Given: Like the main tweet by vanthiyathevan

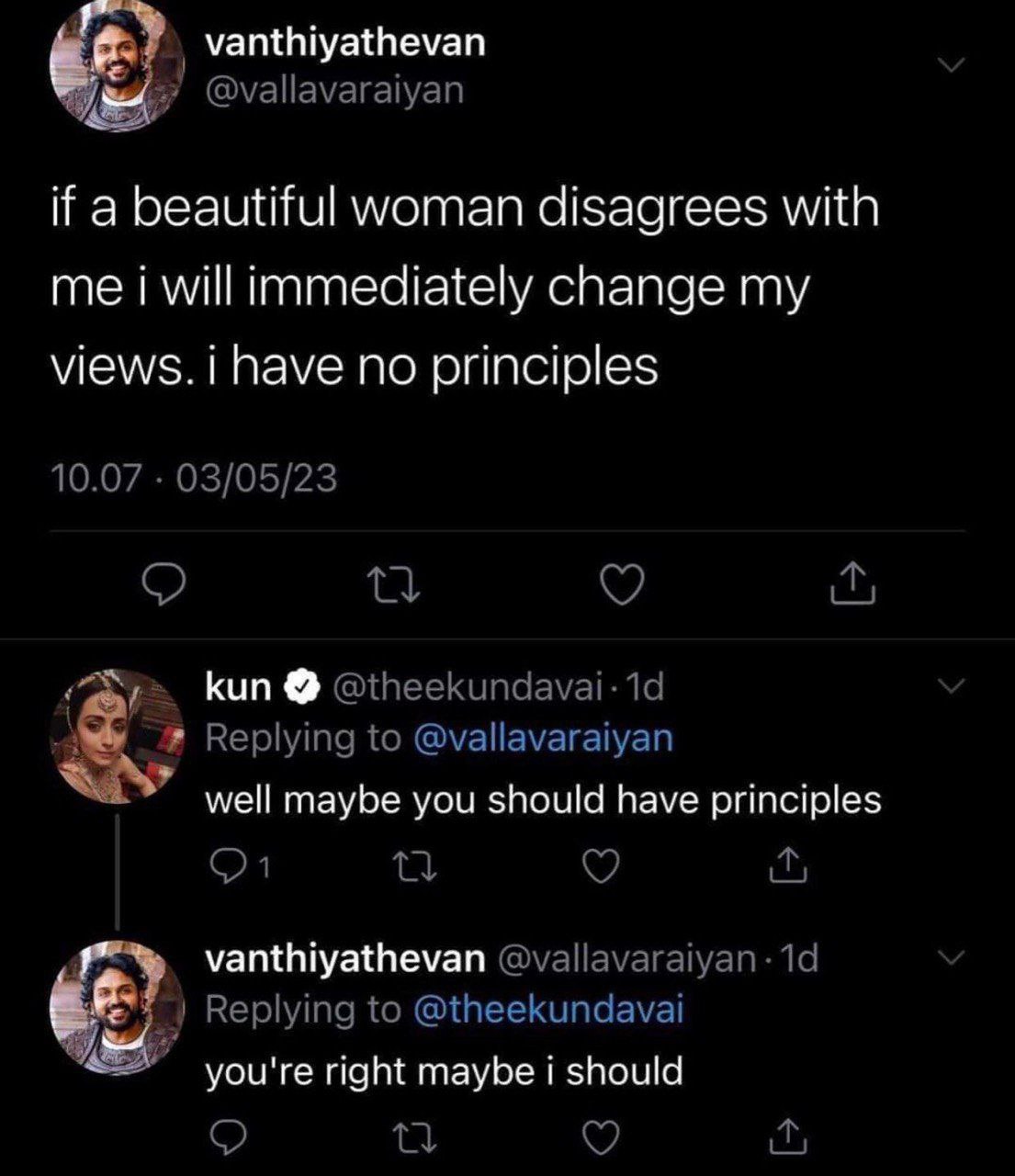Looking at the screenshot, I should (621, 585).
